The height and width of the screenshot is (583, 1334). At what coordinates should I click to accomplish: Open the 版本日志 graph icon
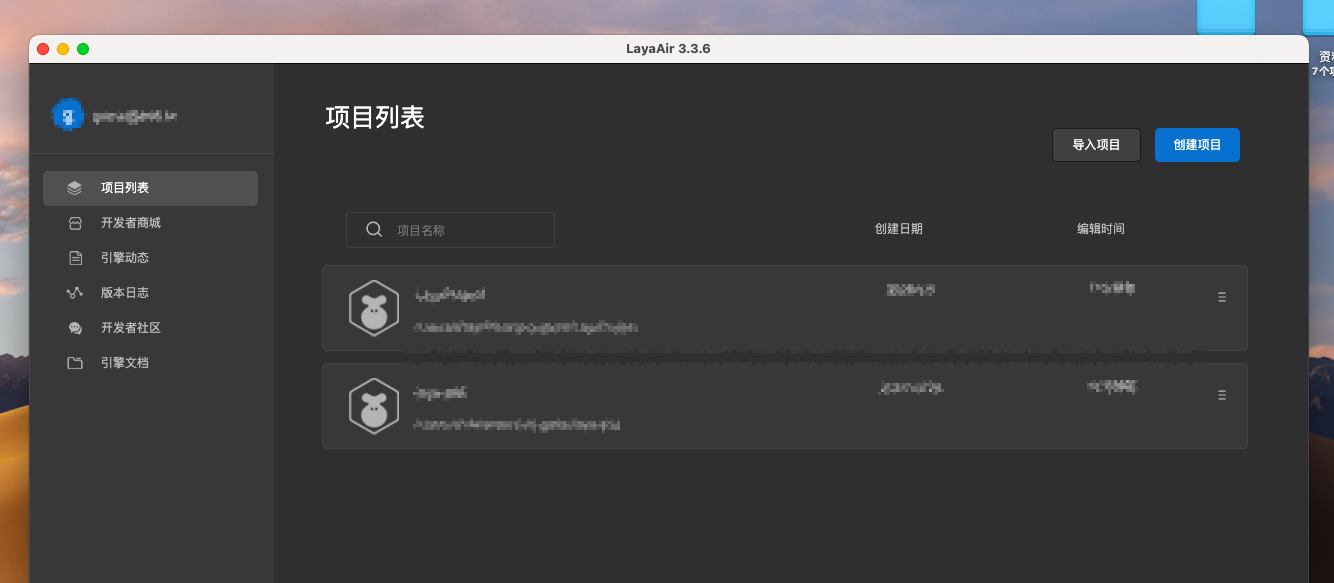coord(74,293)
